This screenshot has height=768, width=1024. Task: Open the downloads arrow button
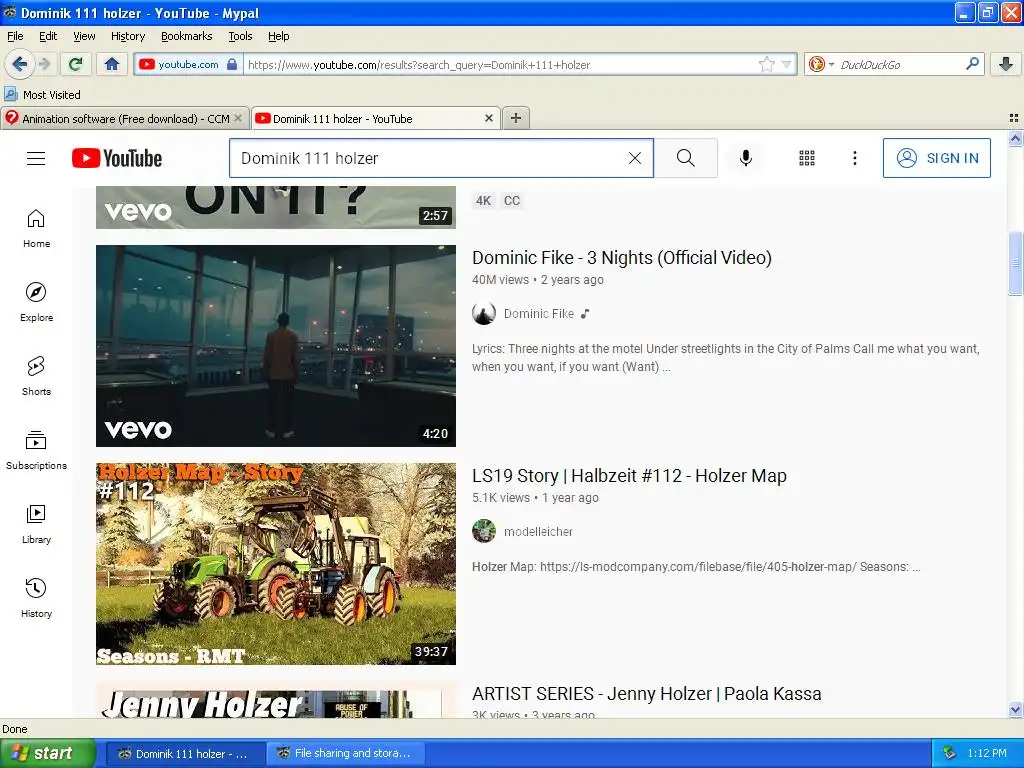1006,64
